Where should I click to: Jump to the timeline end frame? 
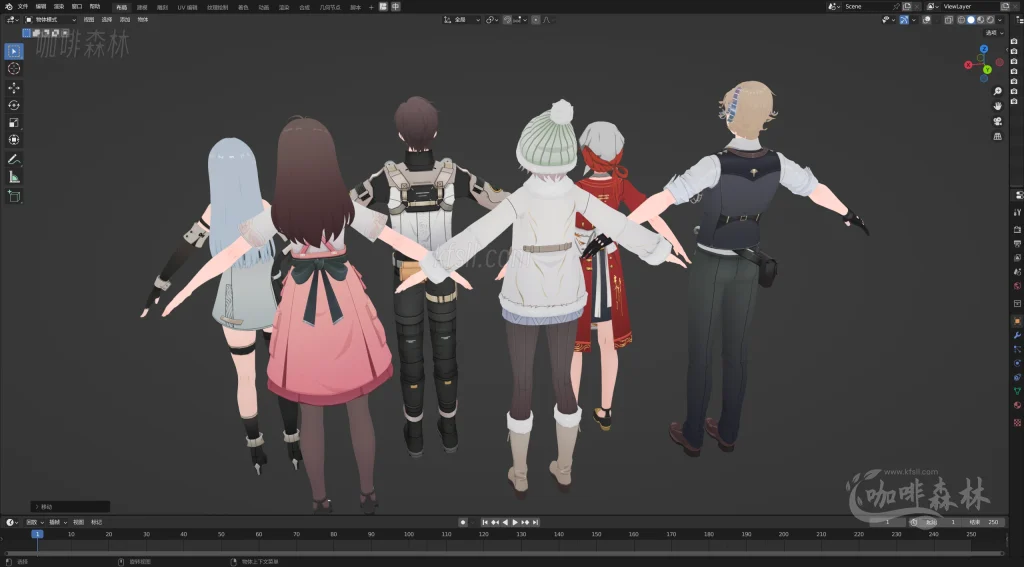click(536, 522)
